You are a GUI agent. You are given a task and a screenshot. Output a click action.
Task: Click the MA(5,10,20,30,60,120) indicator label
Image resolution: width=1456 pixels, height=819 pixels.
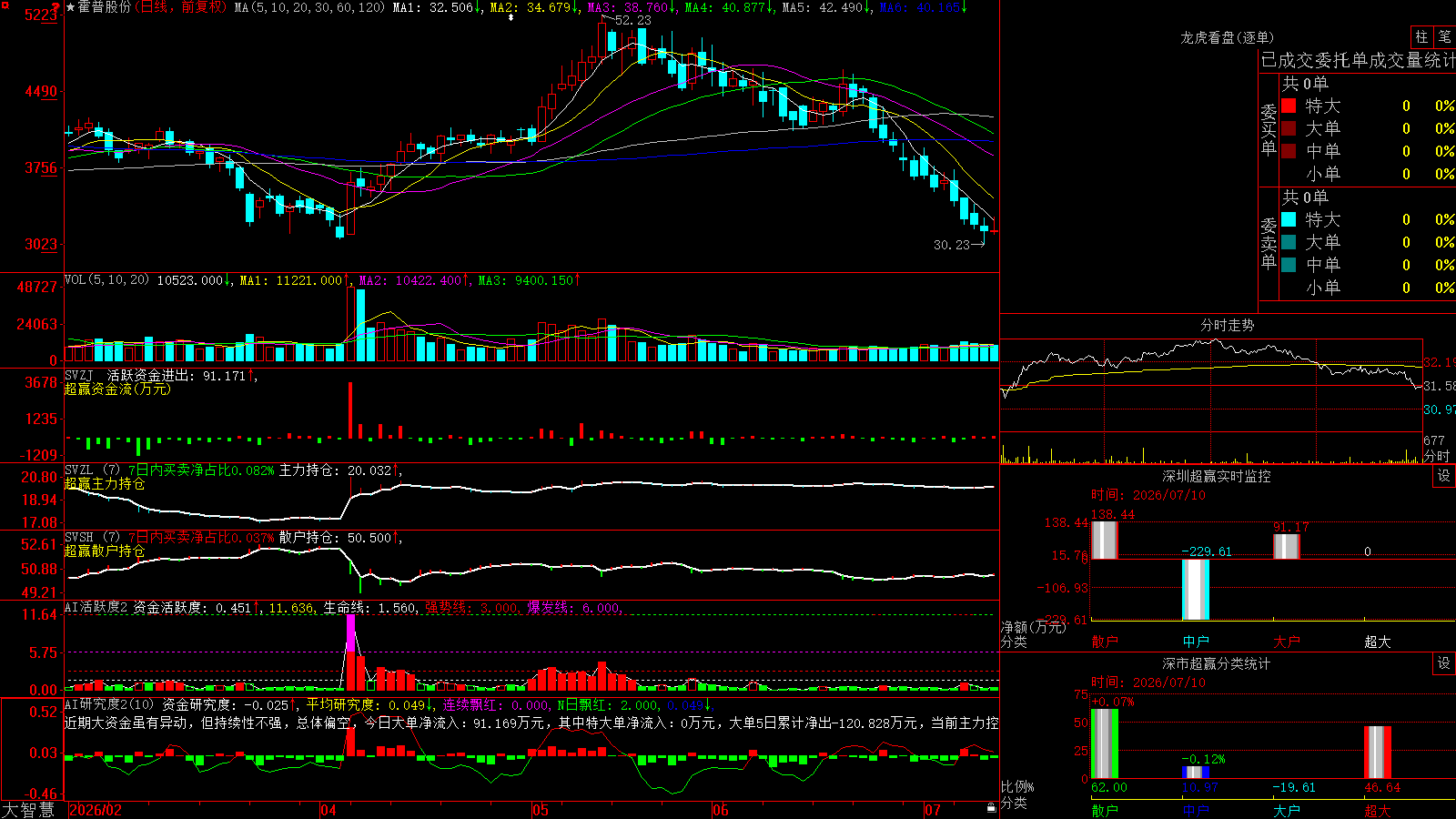[x=310, y=7]
